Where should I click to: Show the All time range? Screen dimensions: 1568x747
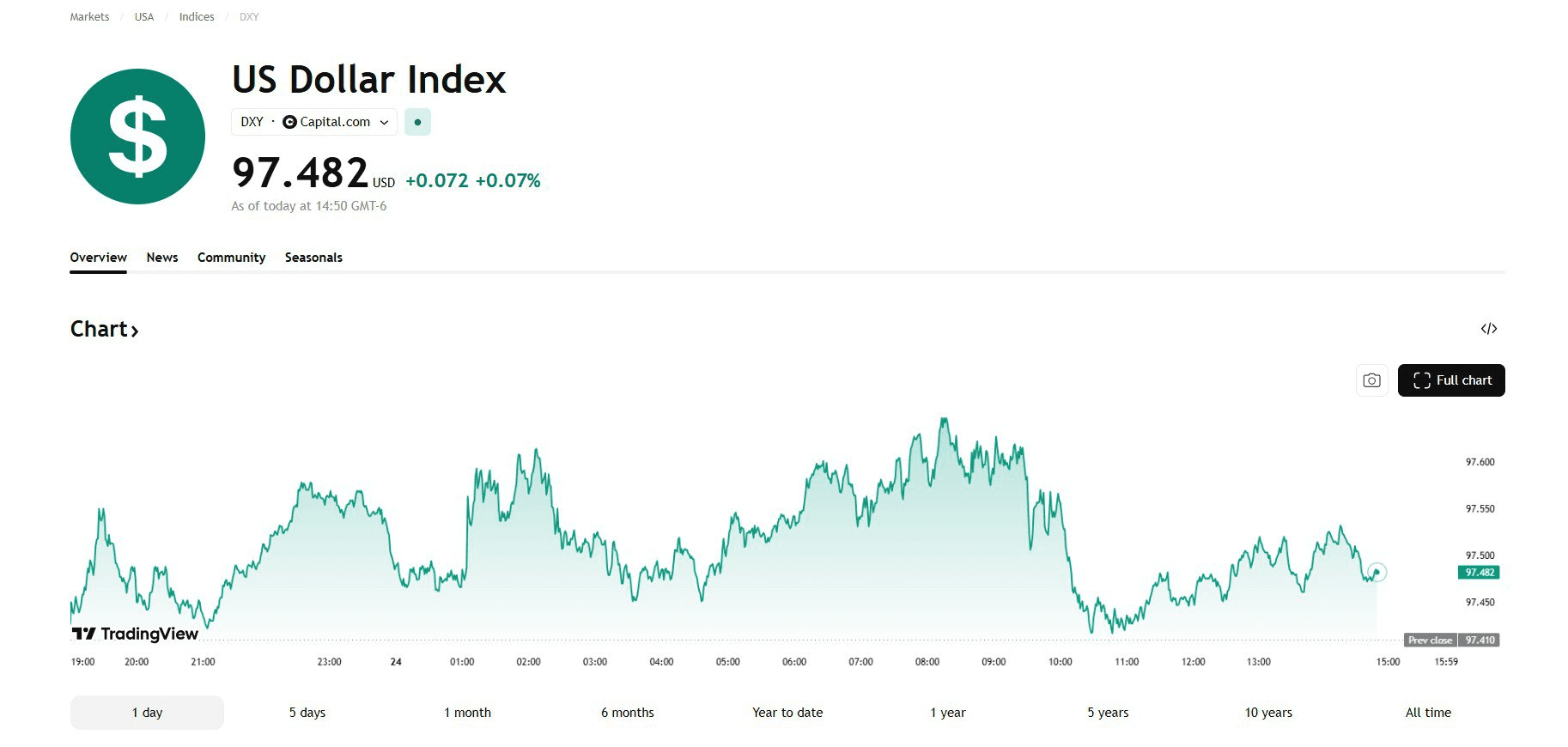(x=1428, y=713)
